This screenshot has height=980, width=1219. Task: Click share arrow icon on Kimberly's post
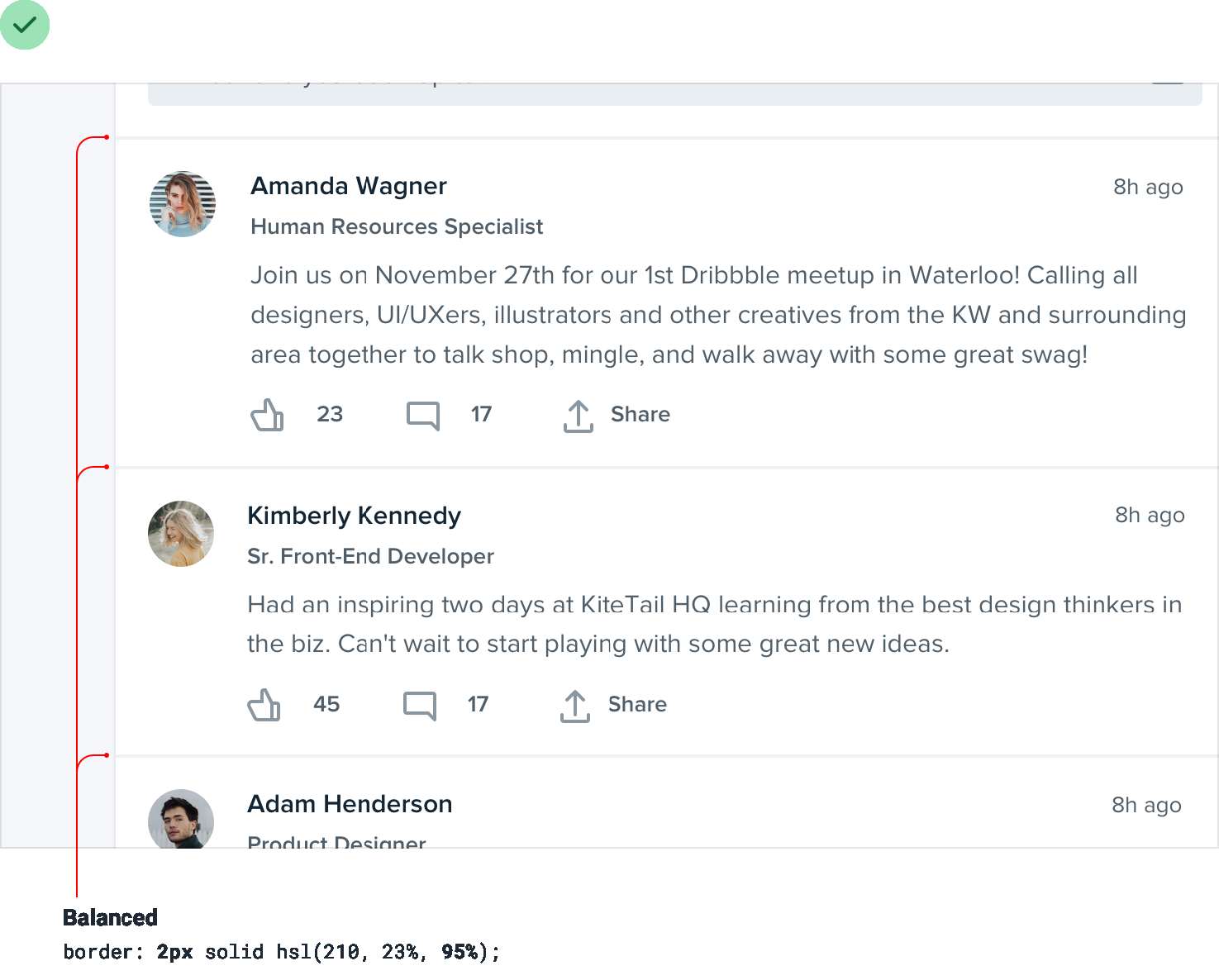[x=575, y=706]
